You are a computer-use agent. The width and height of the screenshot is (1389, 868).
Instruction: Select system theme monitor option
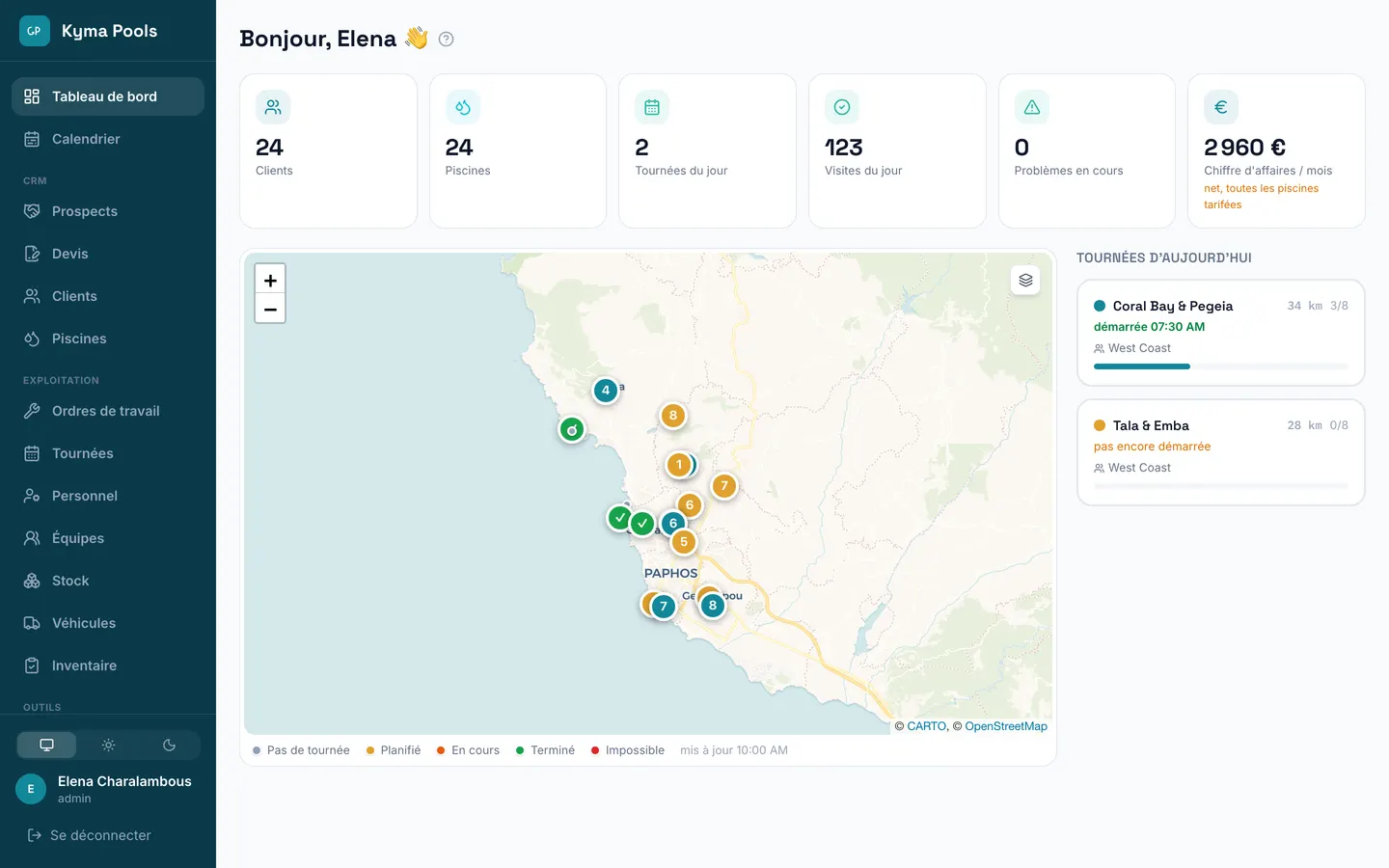[46, 745]
